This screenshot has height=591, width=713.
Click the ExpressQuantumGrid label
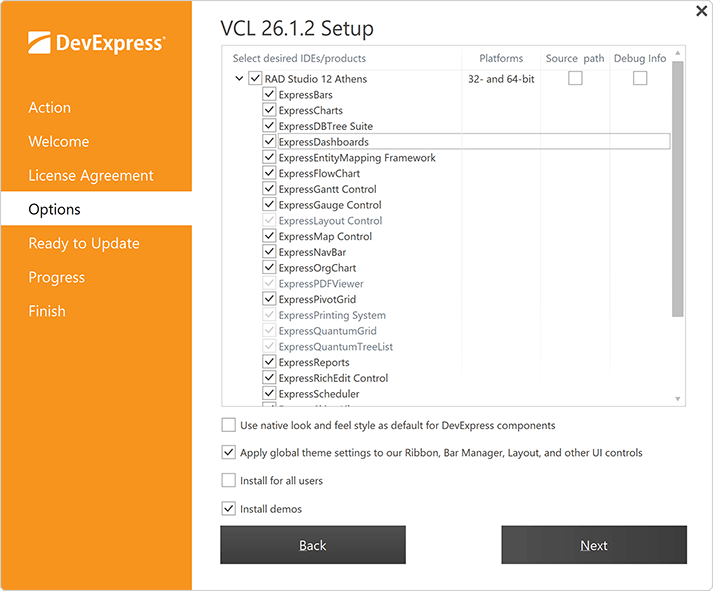[x=327, y=331]
